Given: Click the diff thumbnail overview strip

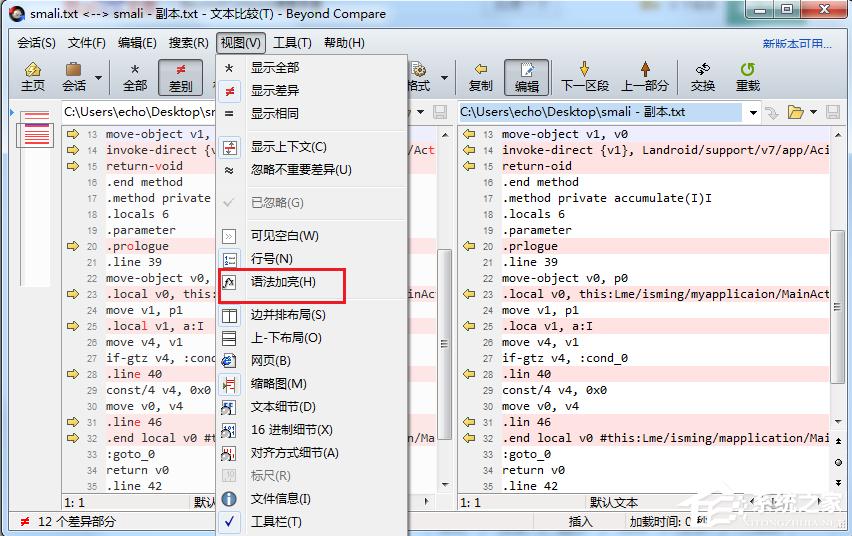Looking at the screenshot, I should [36, 197].
